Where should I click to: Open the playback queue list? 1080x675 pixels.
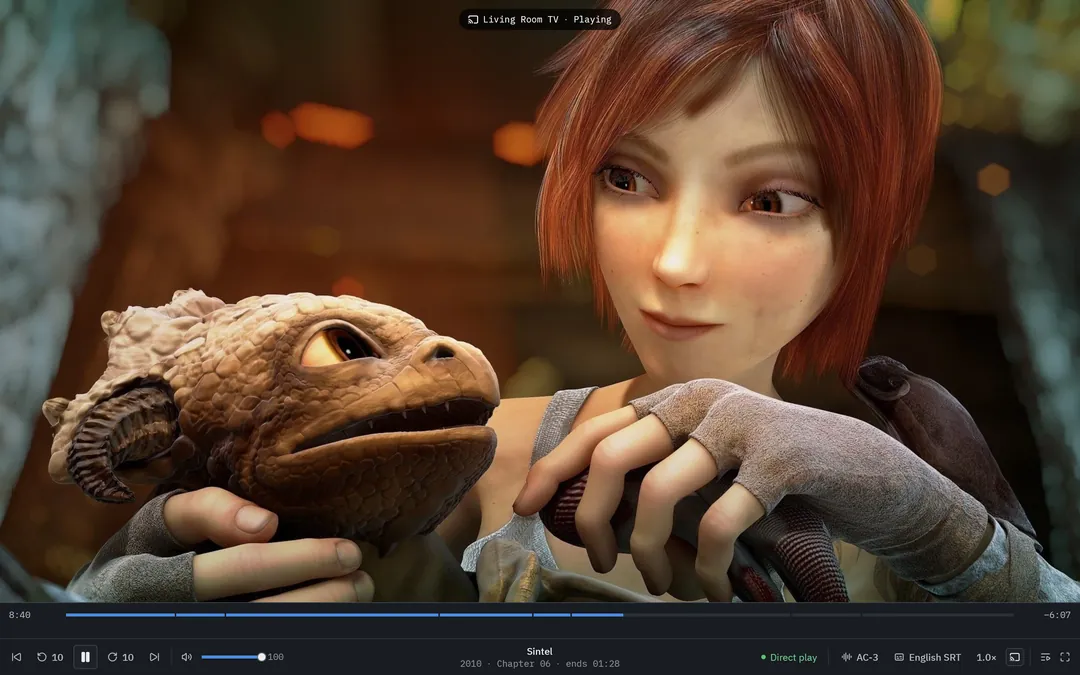[x=1046, y=657]
